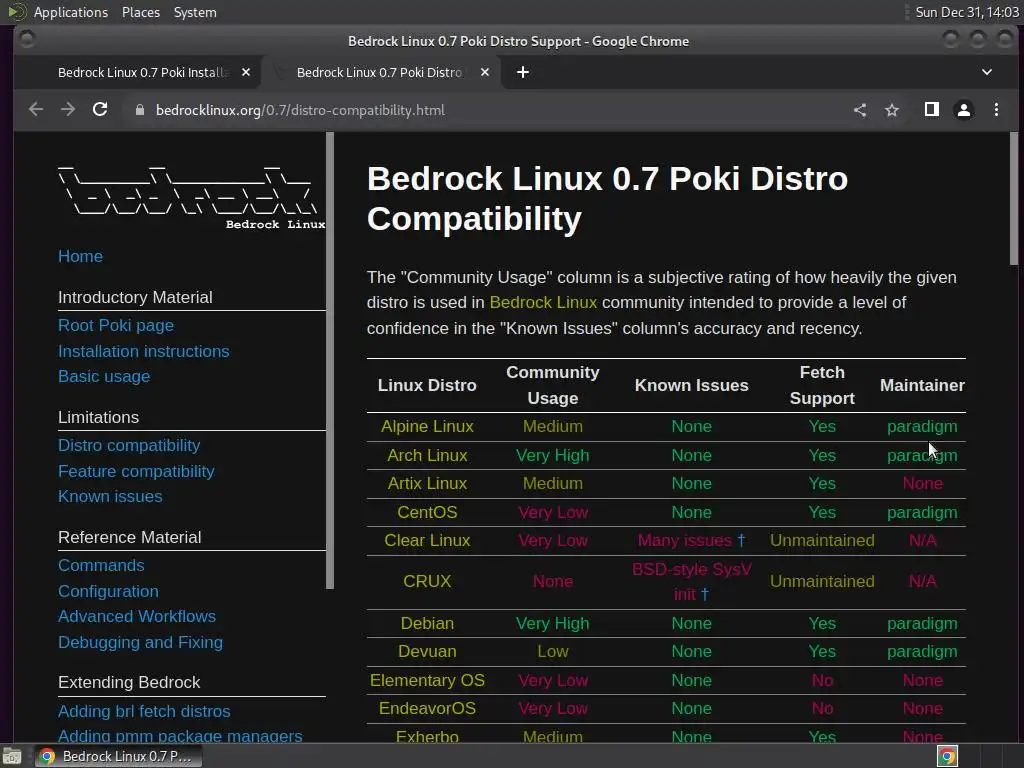
Task: Click the Community Usage column header
Action: pos(552,385)
